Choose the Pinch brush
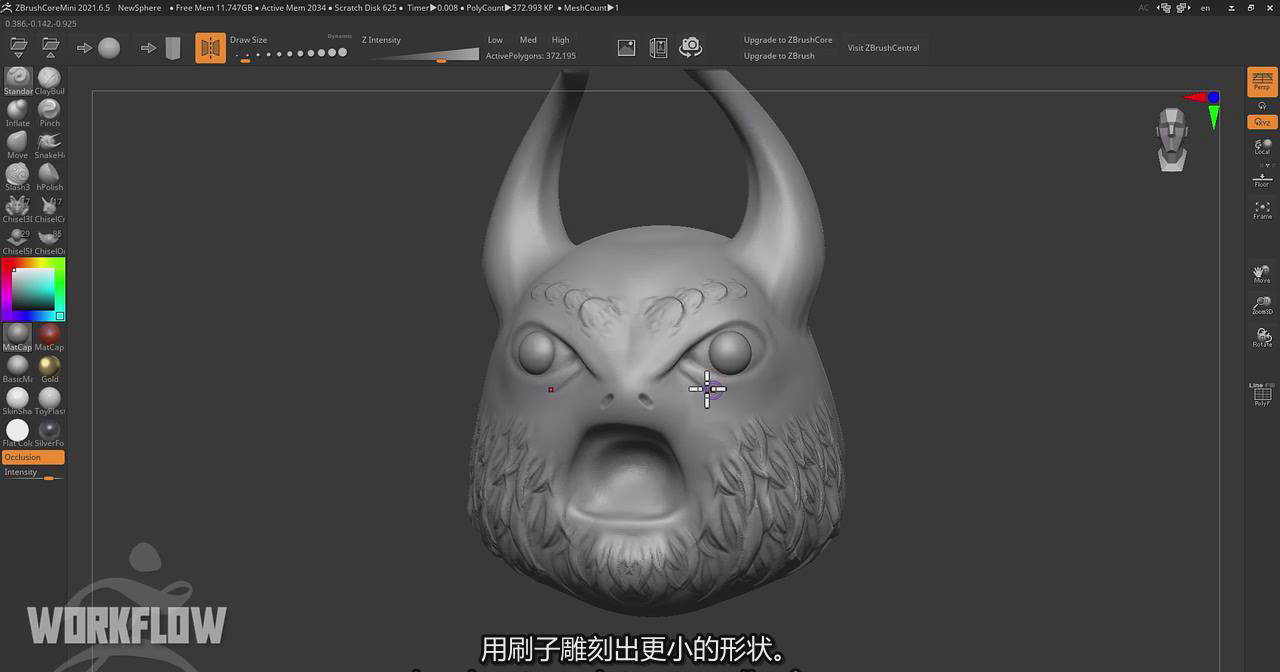The image size is (1280, 672). [x=50, y=114]
